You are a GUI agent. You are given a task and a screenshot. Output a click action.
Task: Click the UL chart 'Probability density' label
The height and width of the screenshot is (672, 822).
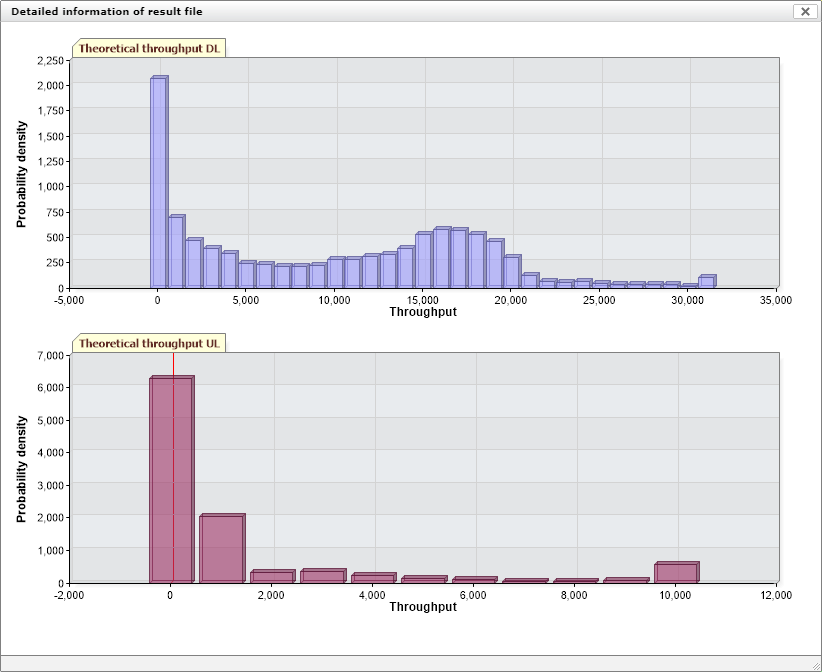coord(21,469)
